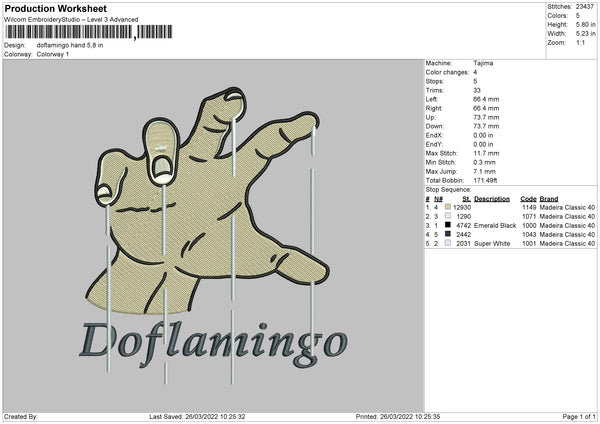Click the stitches count 23437
600x424 pixels.
[x=585, y=7]
